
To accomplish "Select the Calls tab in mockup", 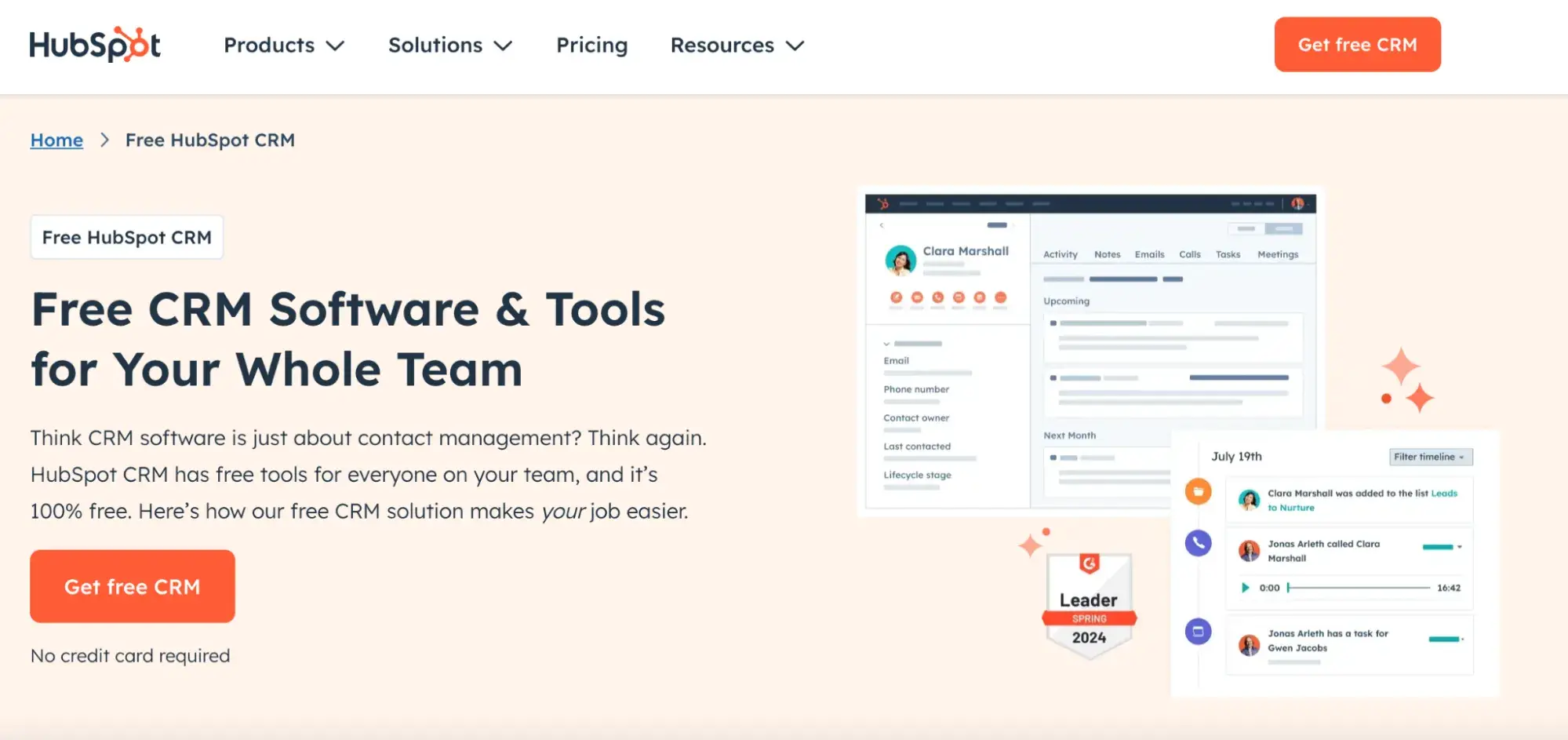I will (x=1190, y=254).
